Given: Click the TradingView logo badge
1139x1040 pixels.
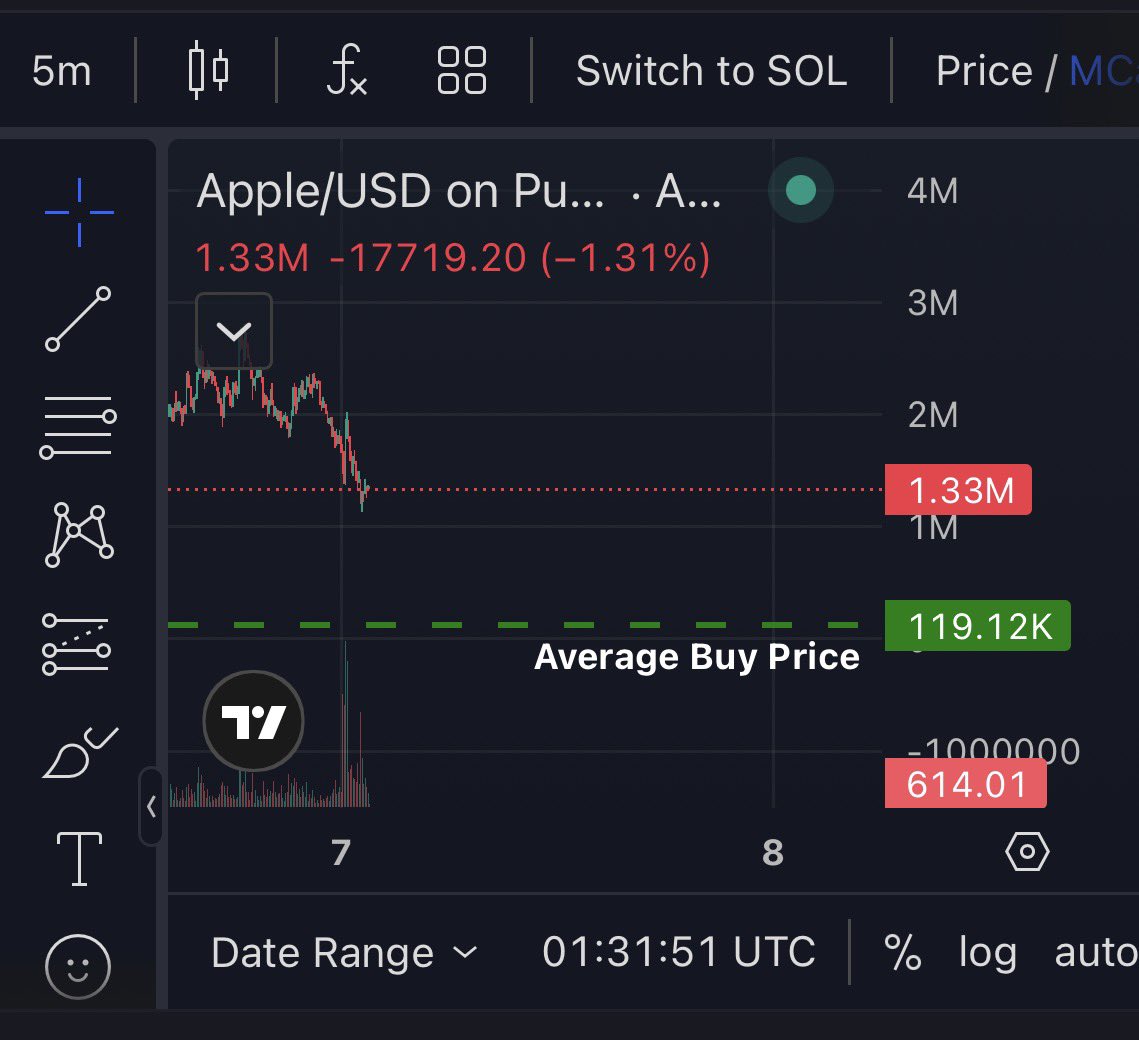Looking at the screenshot, I should coord(254,721).
